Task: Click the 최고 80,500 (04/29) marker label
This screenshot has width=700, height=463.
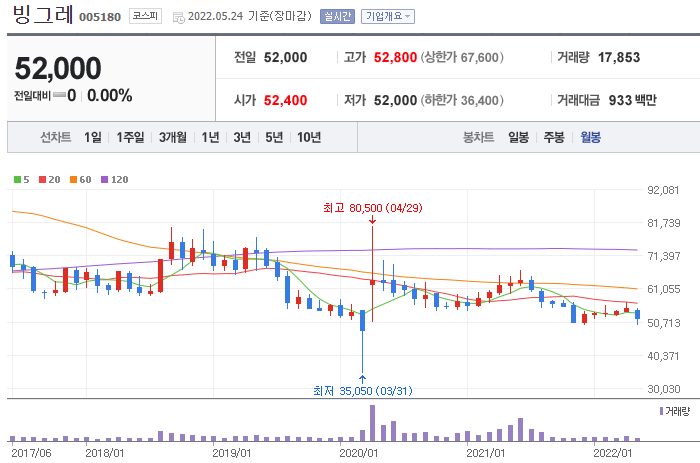Action: tap(373, 208)
